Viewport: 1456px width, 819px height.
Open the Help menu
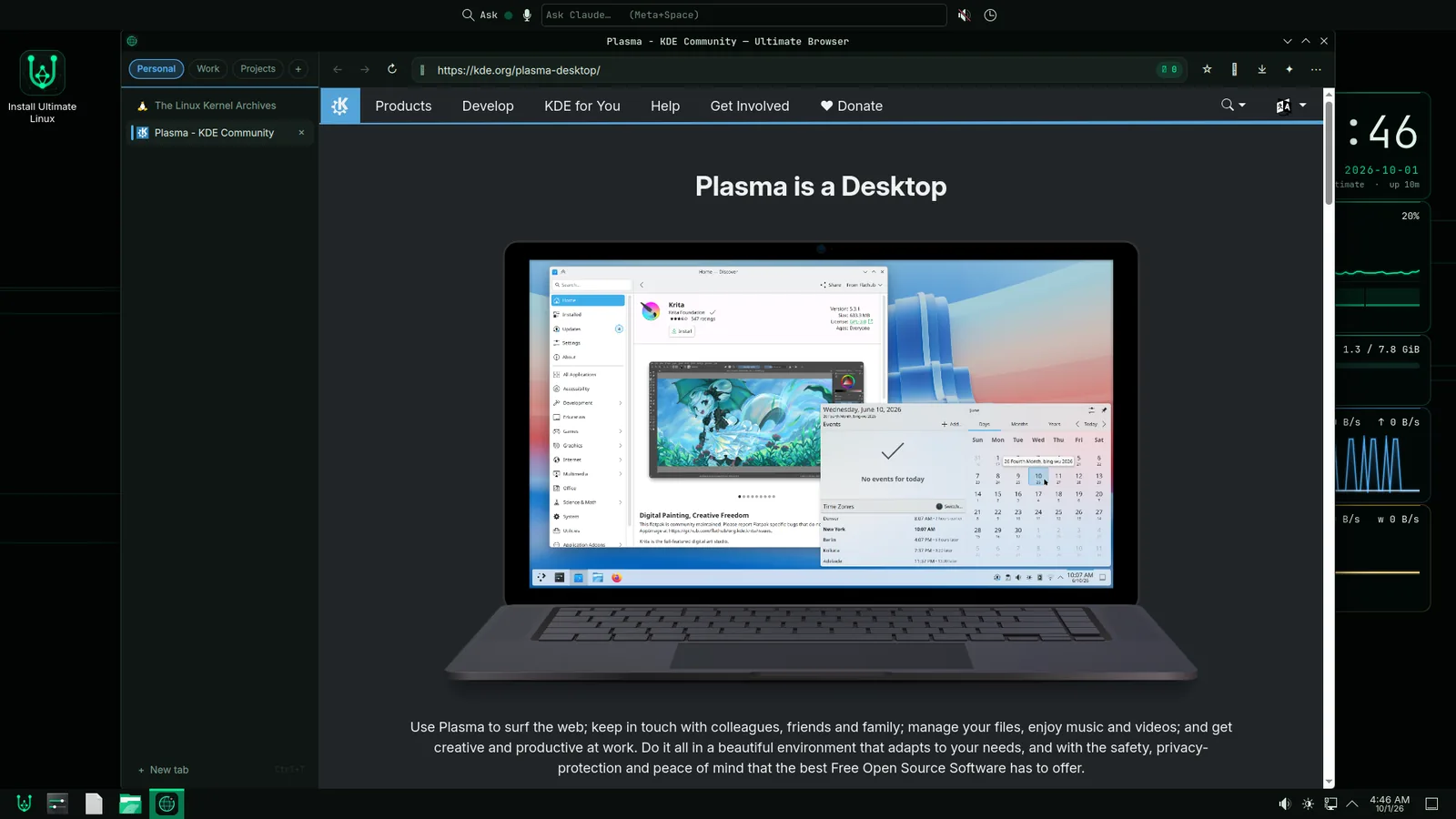click(665, 106)
